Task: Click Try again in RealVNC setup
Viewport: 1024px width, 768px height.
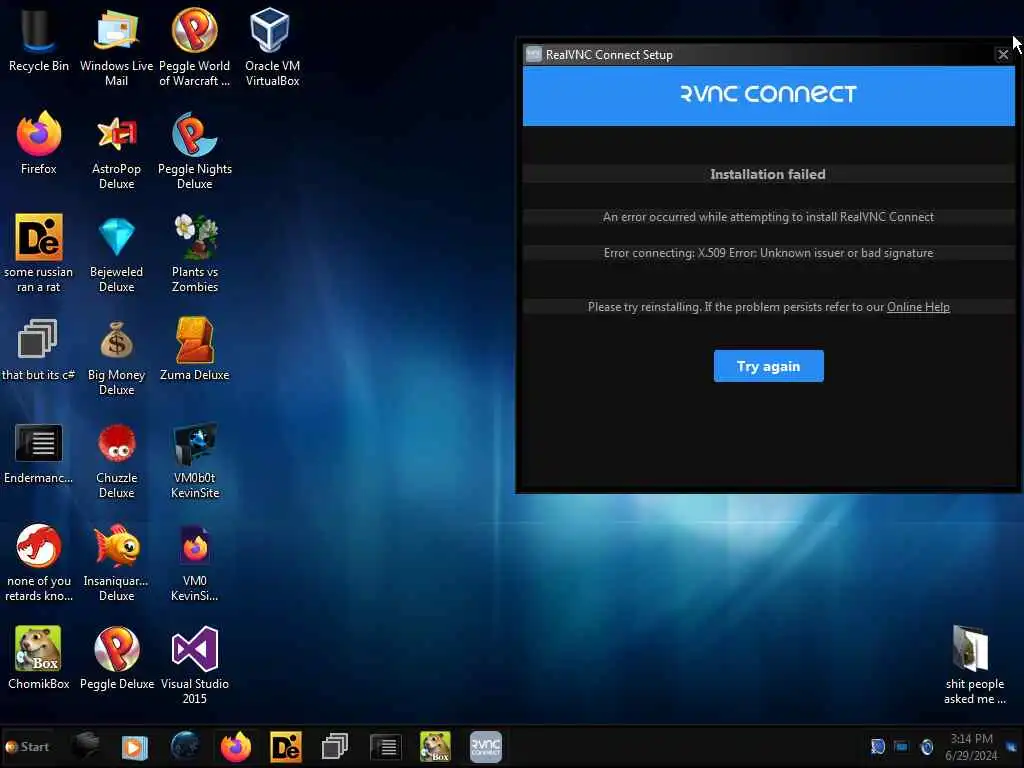Action: (x=769, y=366)
